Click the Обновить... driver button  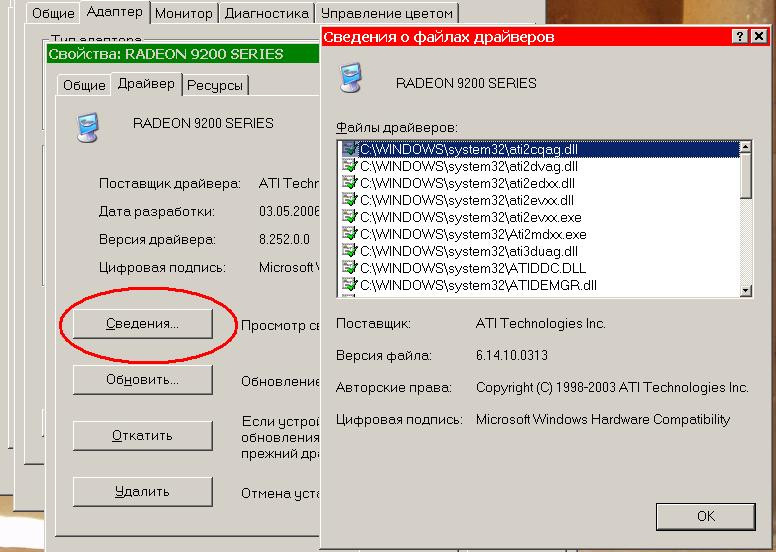(x=143, y=380)
